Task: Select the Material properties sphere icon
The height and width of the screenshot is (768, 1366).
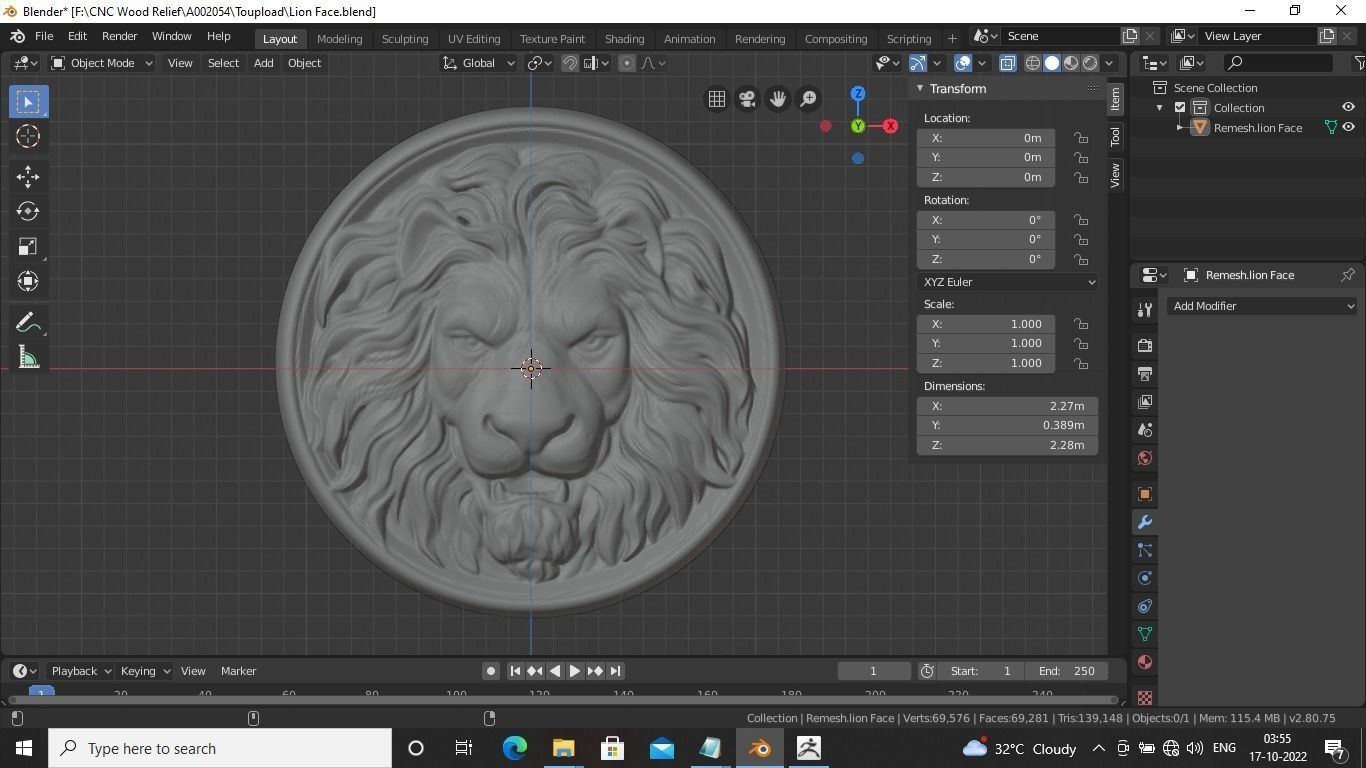Action: [x=1143, y=662]
